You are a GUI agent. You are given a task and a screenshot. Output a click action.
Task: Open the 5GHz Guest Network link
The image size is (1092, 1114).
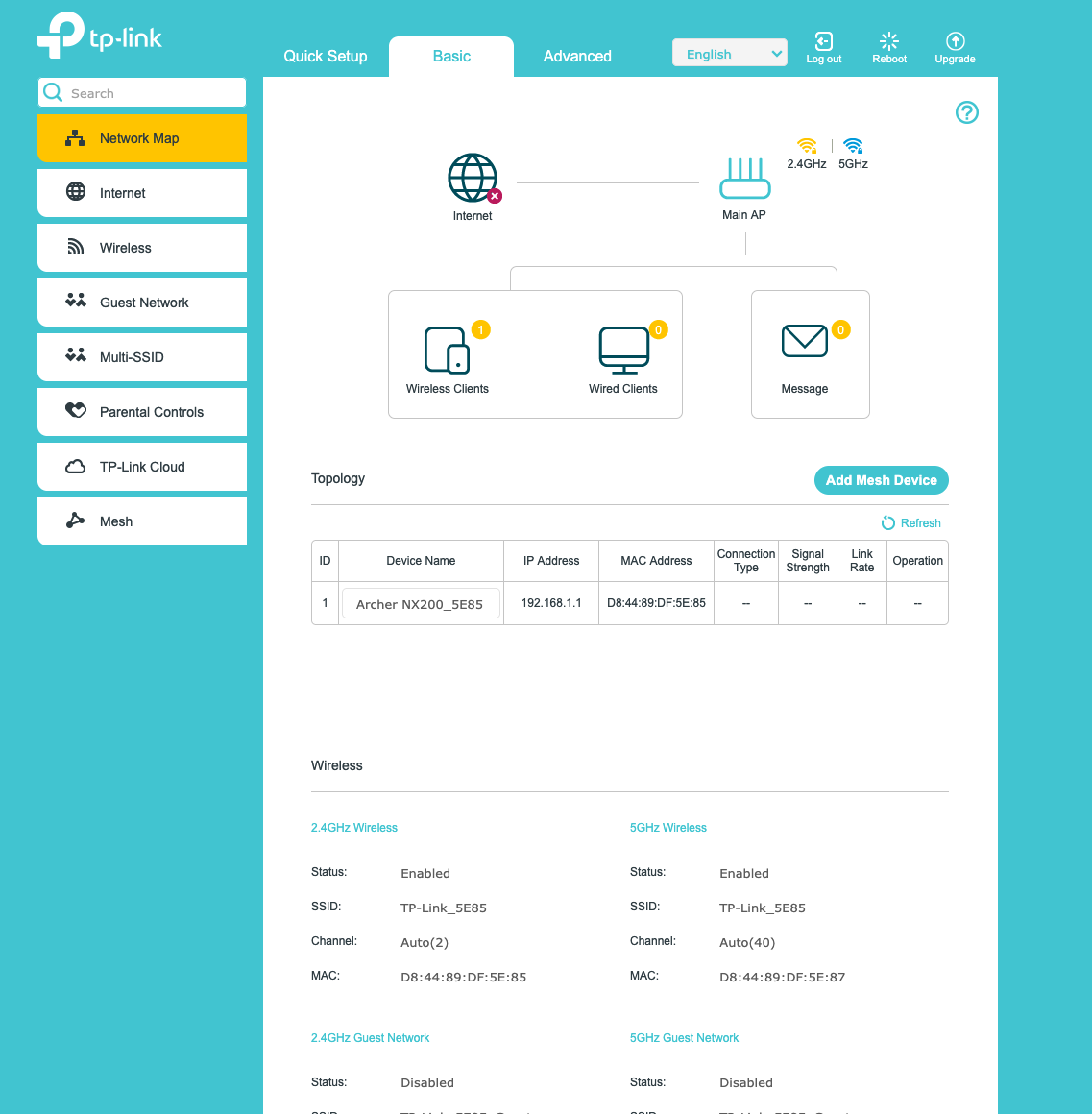[x=684, y=1038]
